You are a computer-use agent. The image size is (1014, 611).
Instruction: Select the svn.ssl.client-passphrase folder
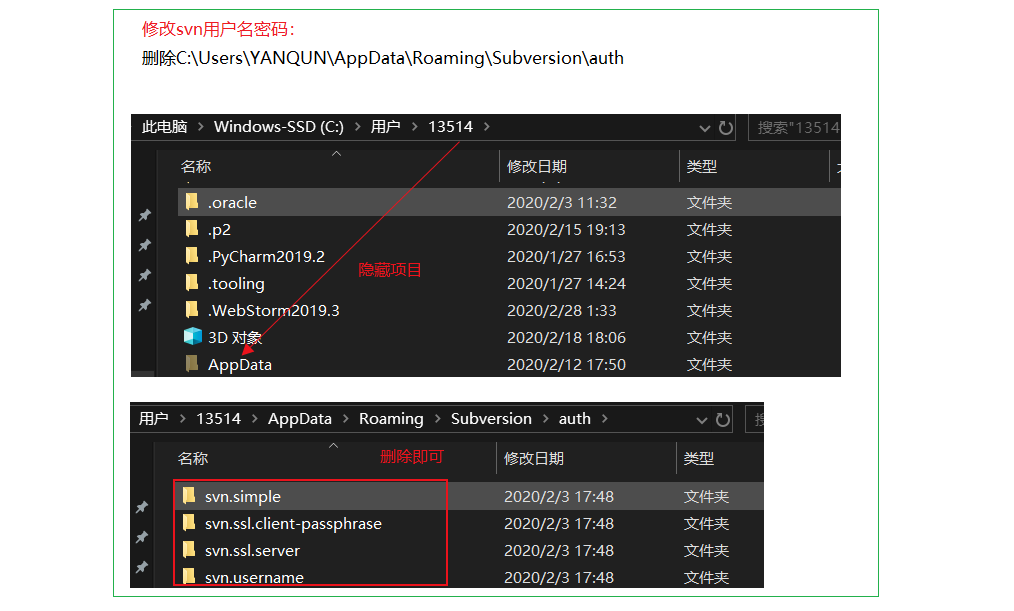[293, 523]
